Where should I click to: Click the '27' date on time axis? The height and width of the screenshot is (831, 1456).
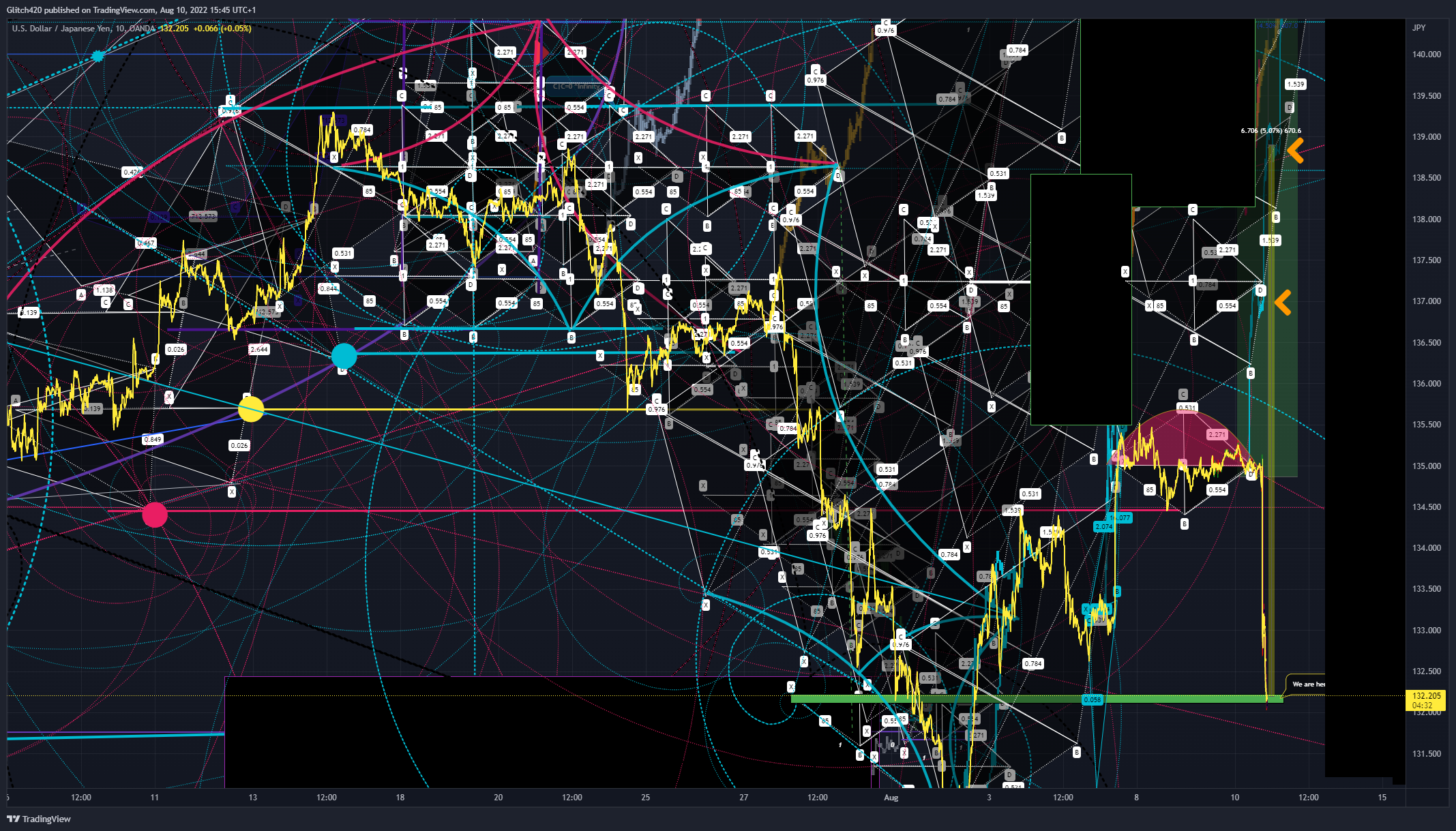[744, 798]
